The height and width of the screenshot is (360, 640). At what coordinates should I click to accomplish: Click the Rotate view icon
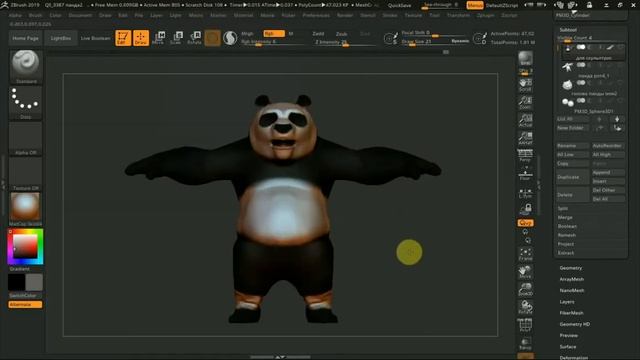[x=525, y=307]
